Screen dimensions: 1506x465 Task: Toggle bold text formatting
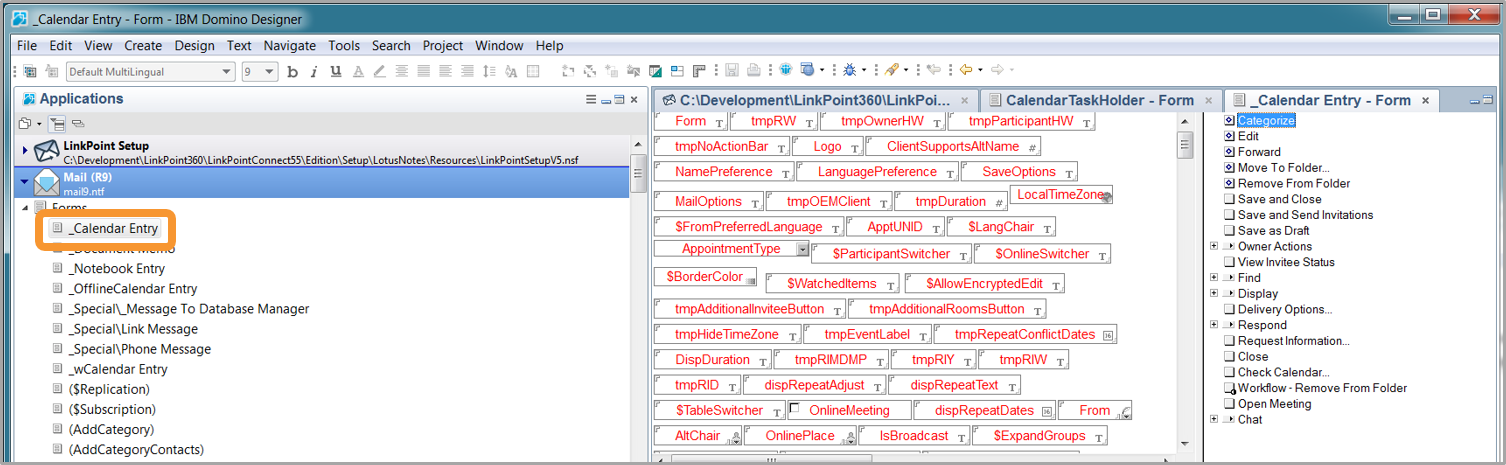tap(292, 71)
